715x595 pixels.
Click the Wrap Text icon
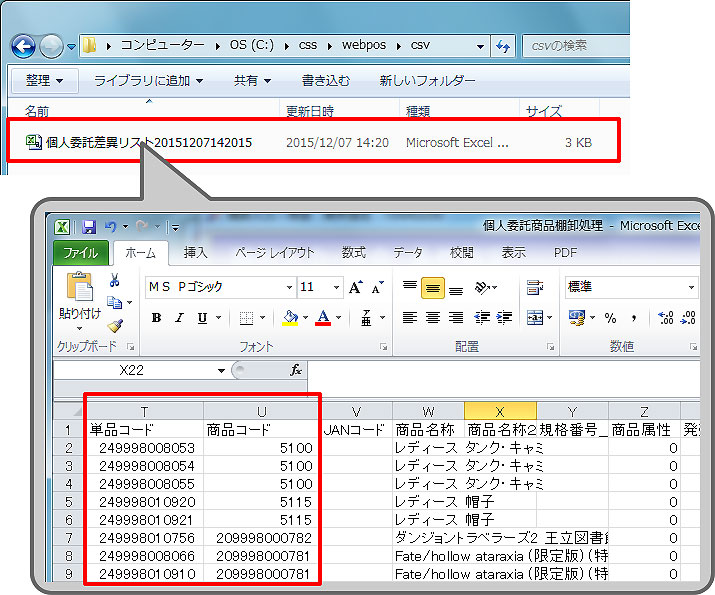(534, 288)
